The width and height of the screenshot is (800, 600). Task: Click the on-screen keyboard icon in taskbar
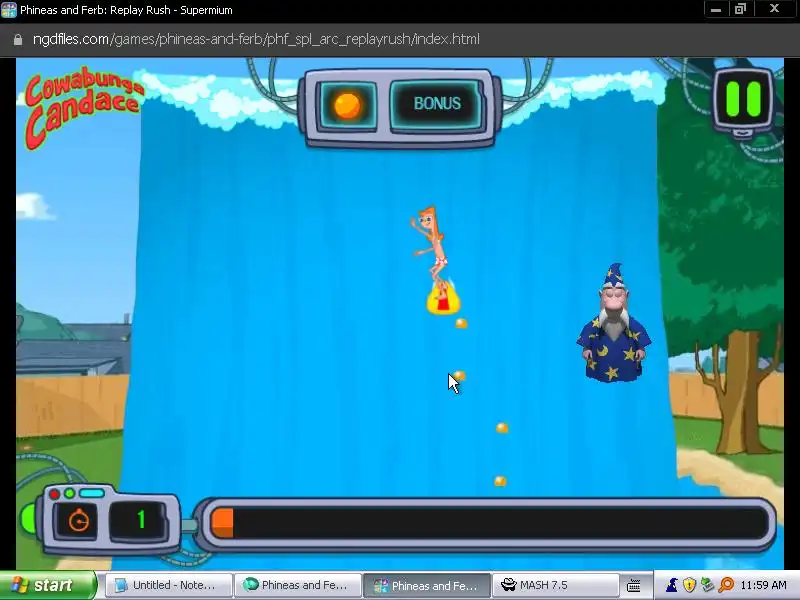tap(633, 586)
